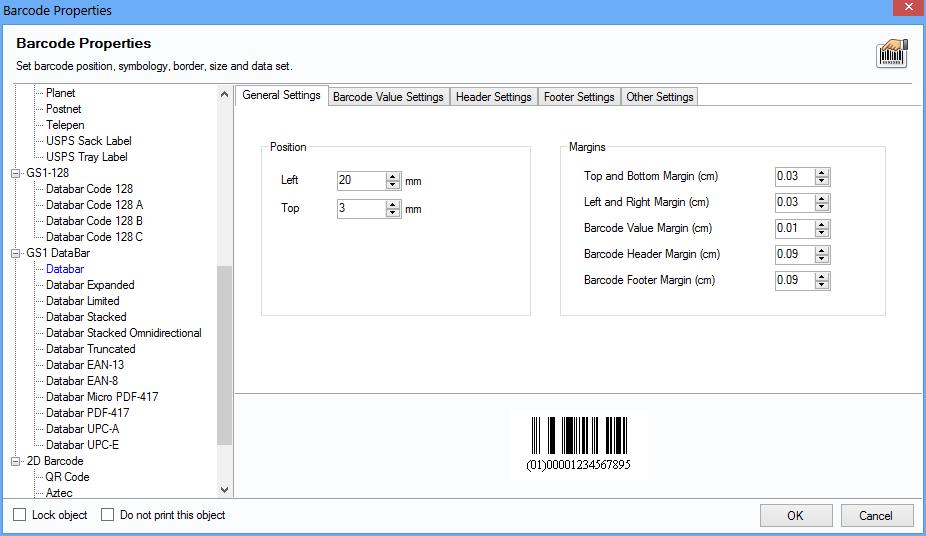This screenshot has height=536, width=926.
Task: Increase the Top position value
Action: click(393, 205)
